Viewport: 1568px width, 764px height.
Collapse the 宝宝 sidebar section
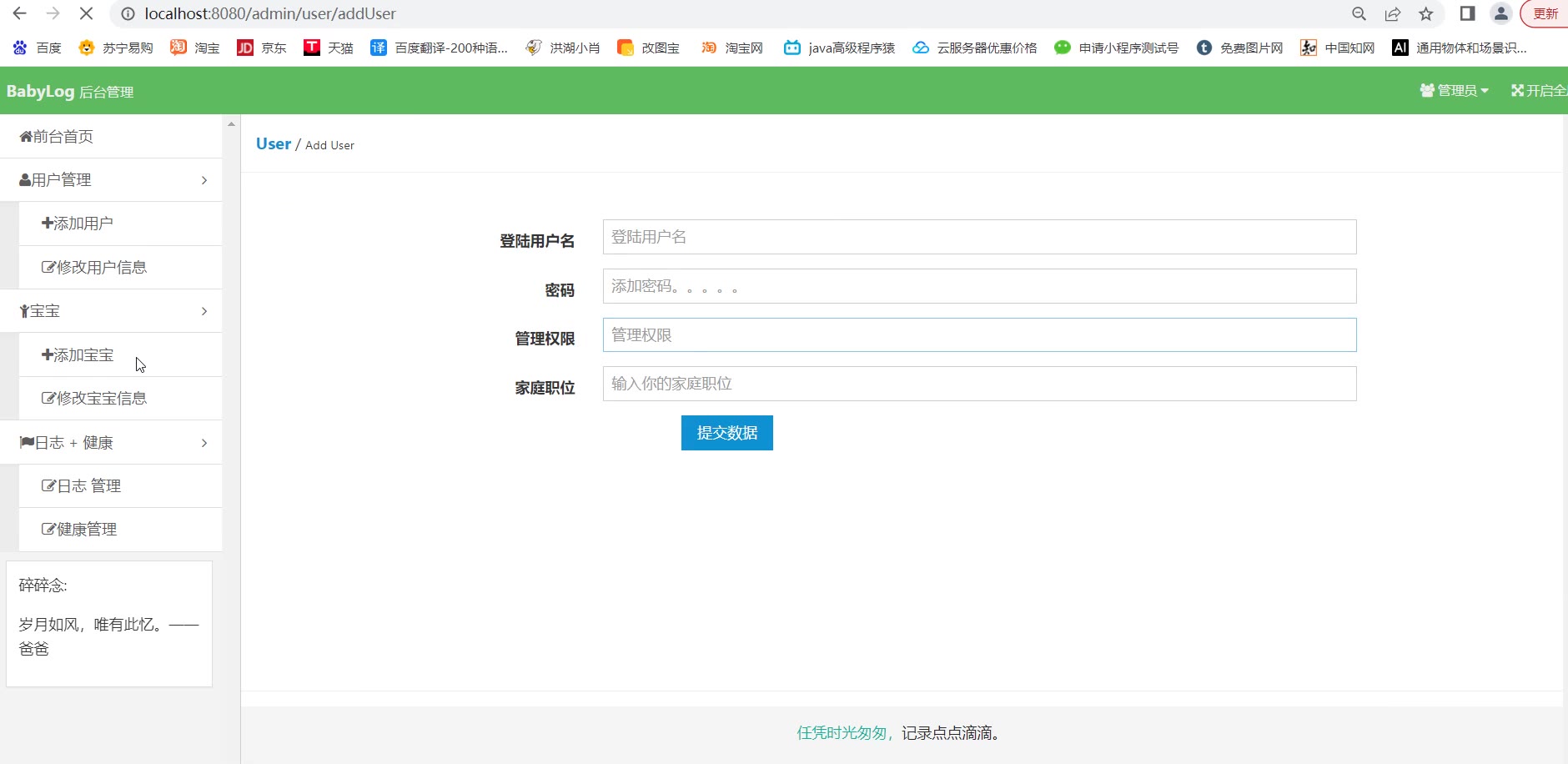click(x=111, y=311)
